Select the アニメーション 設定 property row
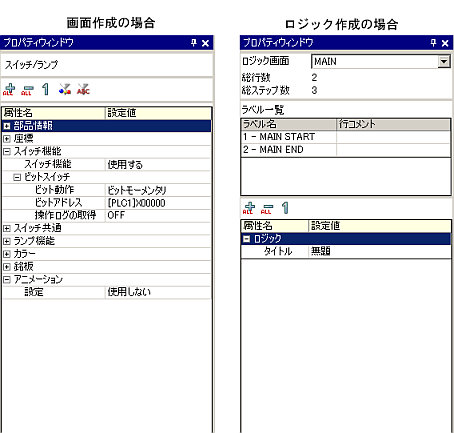 click(x=106, y=292)
